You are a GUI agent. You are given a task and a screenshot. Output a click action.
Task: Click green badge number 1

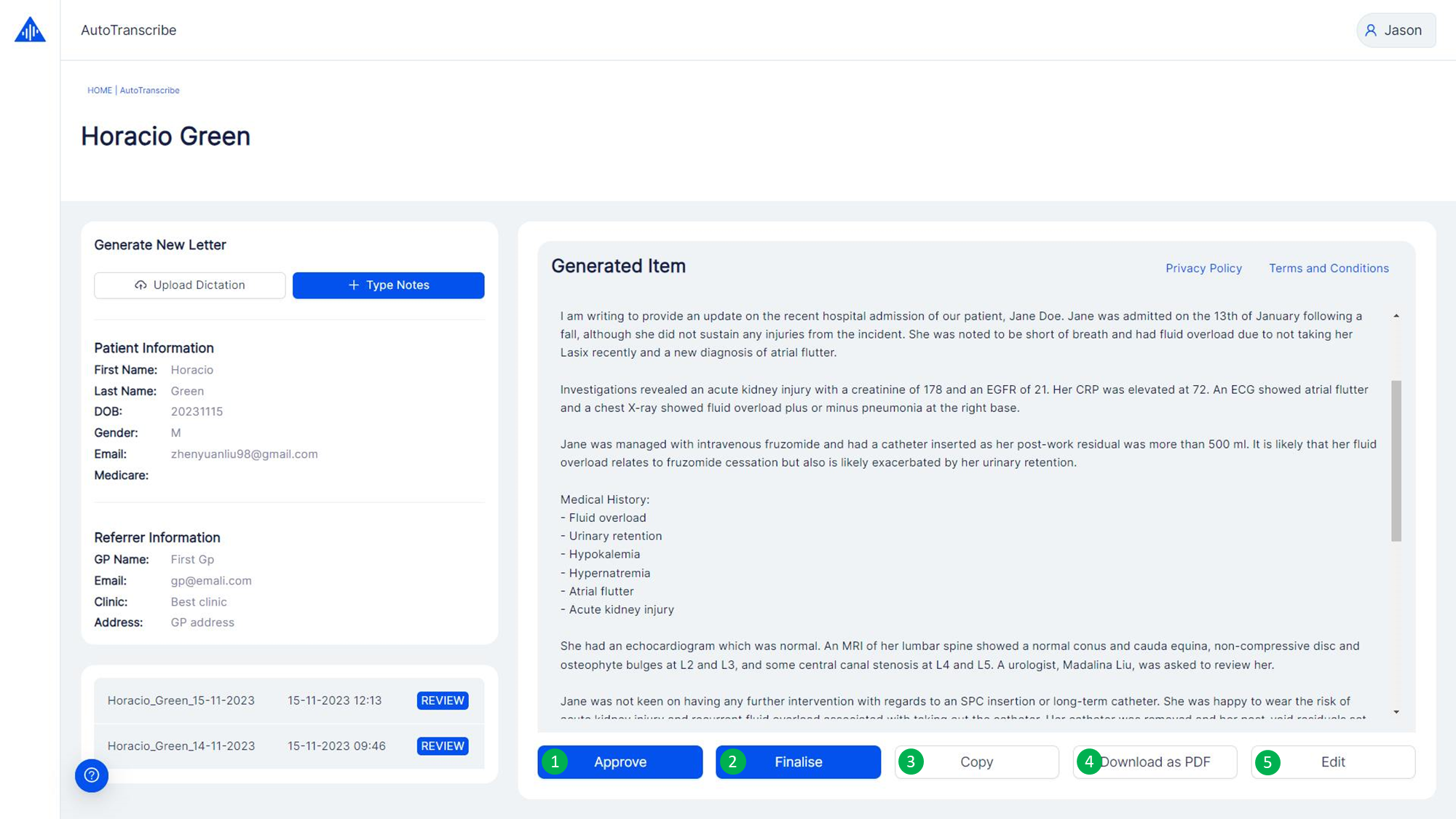coord(555,762)
